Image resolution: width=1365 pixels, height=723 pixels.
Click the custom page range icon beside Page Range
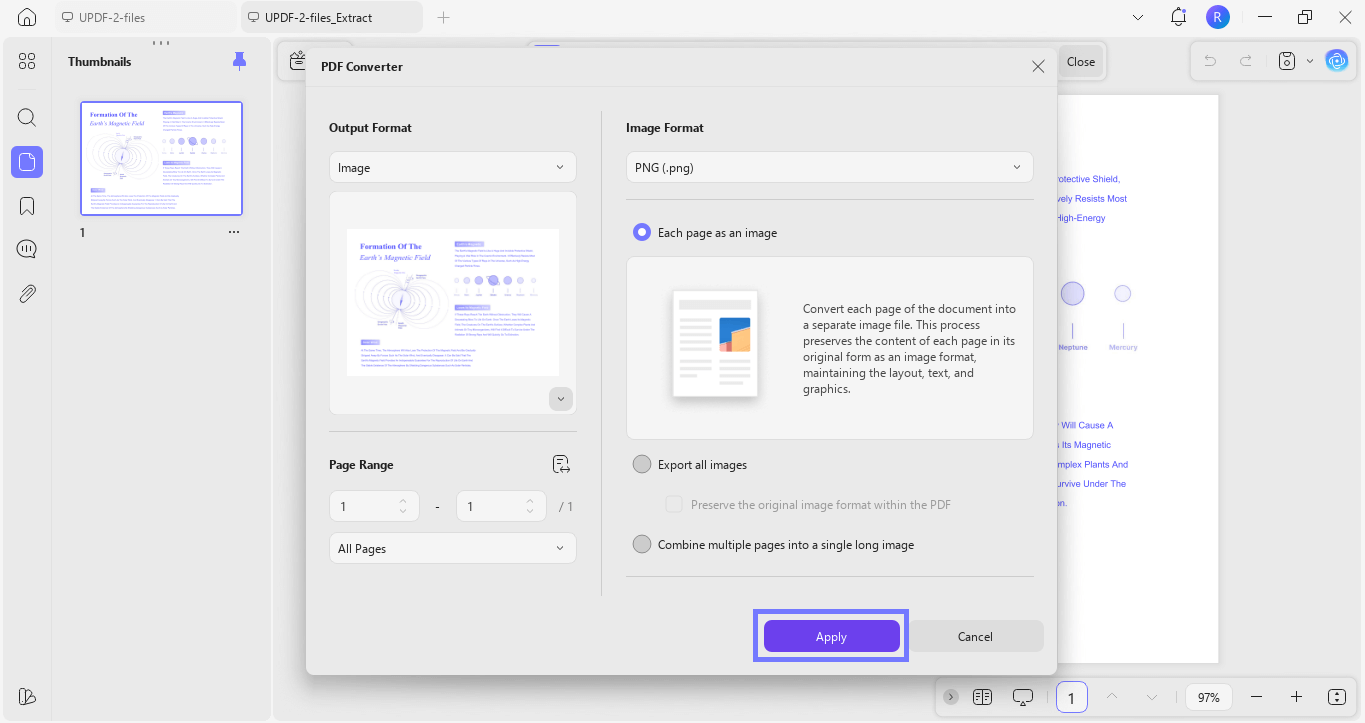(561, 464)
